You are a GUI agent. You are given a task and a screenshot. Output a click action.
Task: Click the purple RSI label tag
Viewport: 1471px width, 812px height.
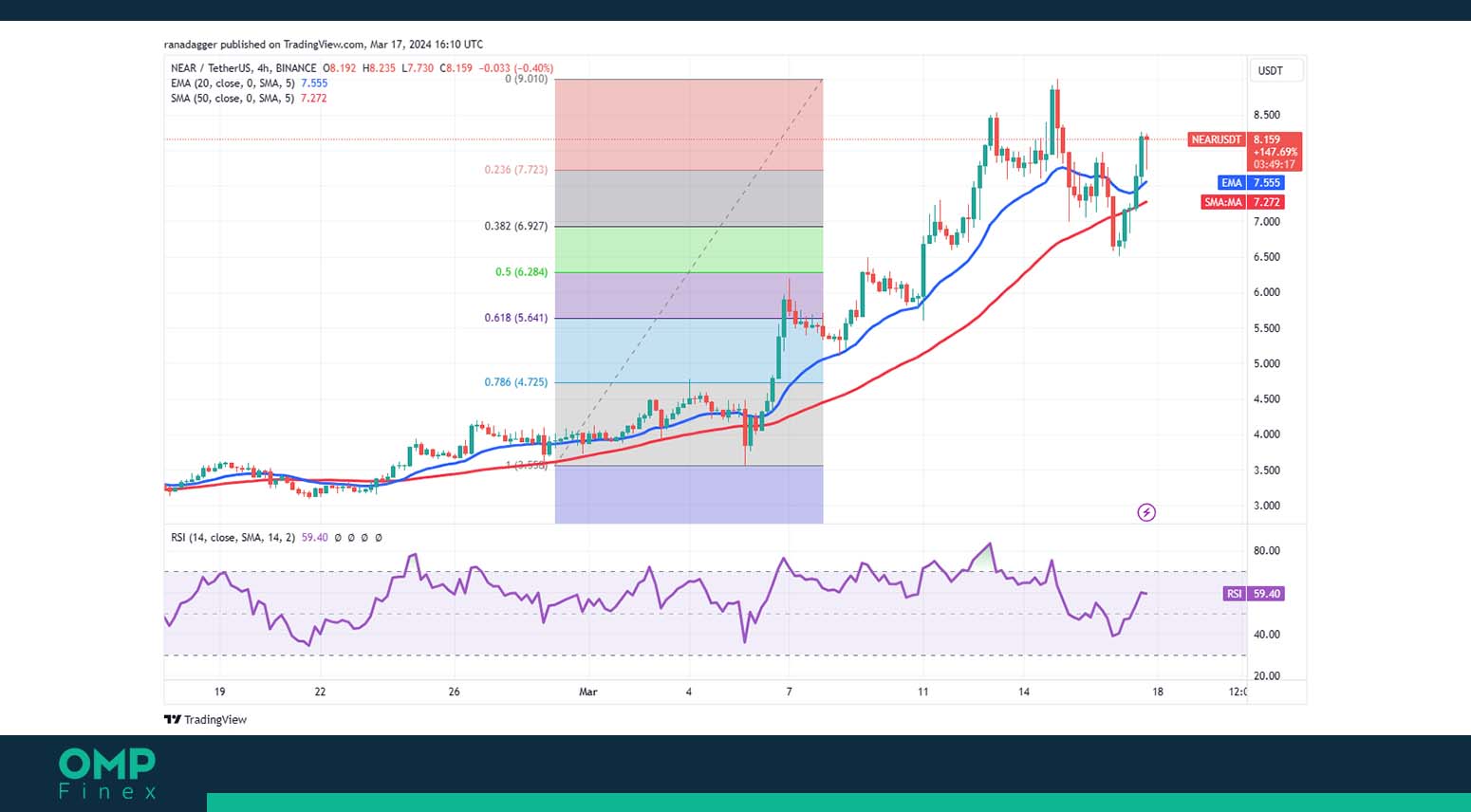(1234, 594)
